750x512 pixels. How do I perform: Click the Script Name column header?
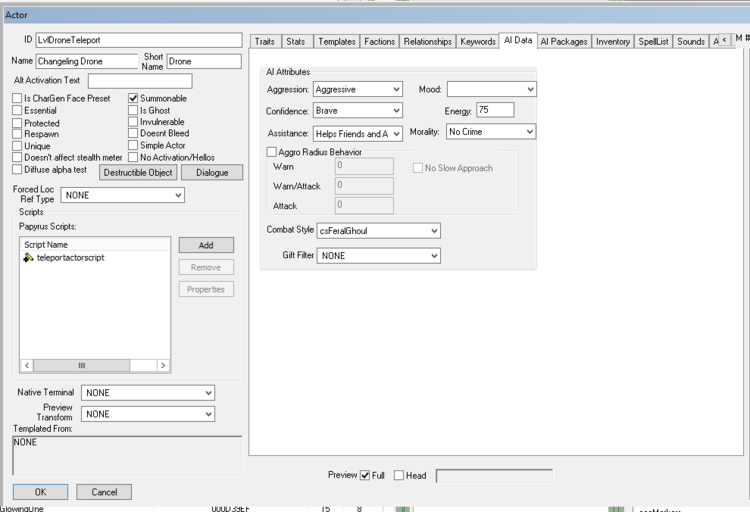[x=95, y=245]
